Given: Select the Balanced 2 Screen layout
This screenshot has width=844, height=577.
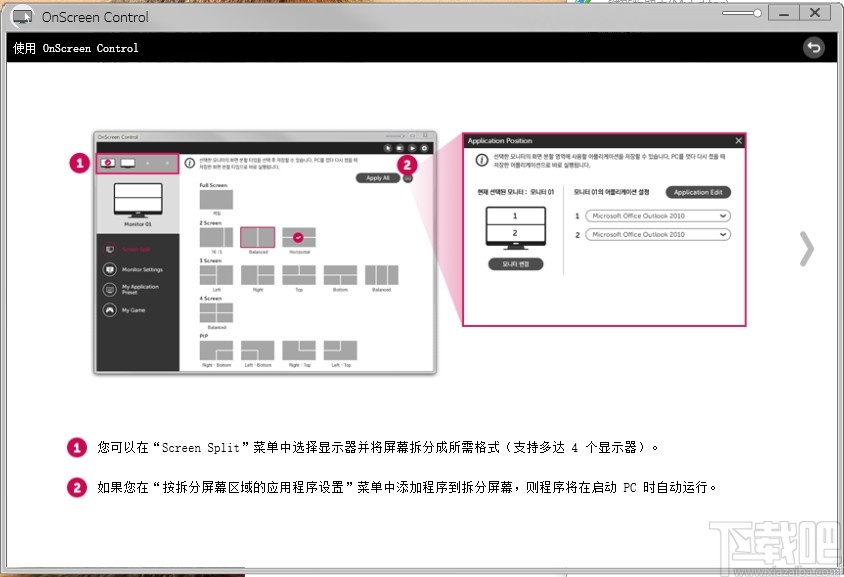Looking at the screenshot, I should coord(259,235).
